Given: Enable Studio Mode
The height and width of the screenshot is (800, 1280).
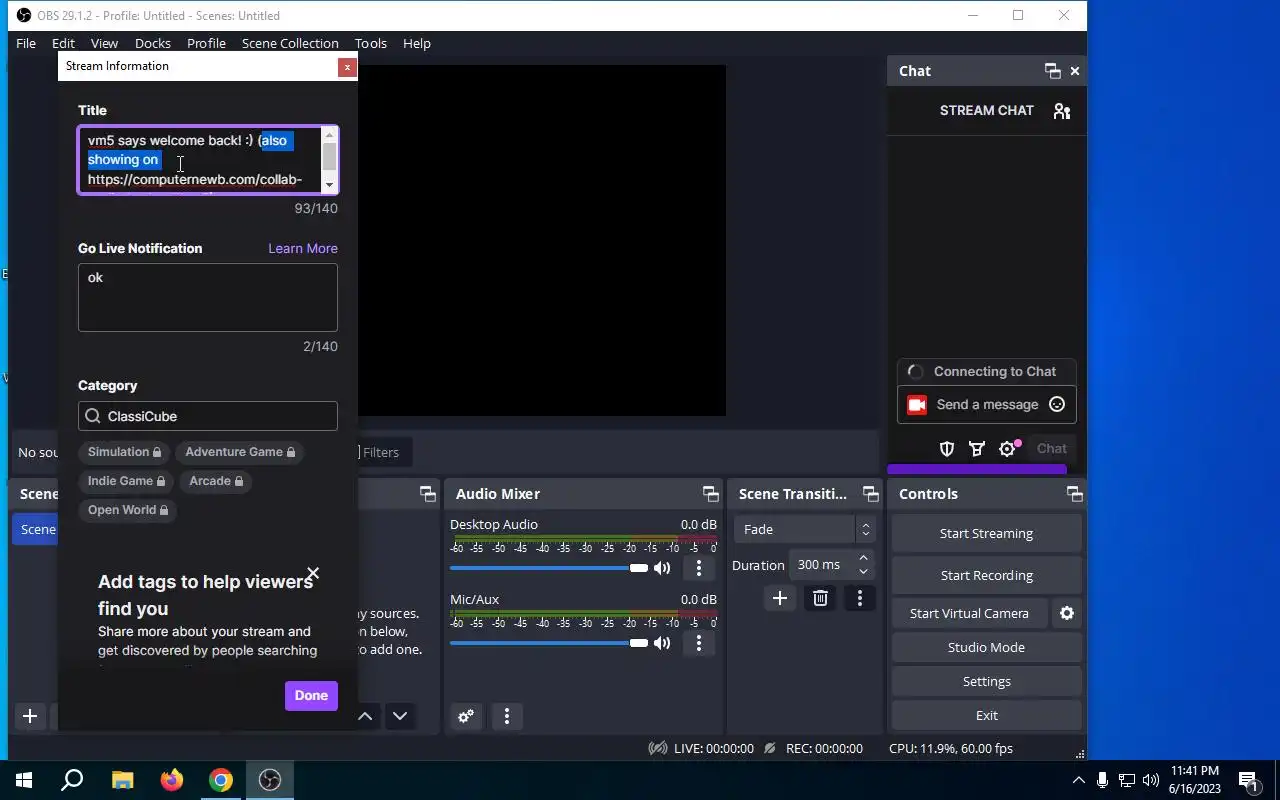Looking at the screenshot, I should (986, 647).
